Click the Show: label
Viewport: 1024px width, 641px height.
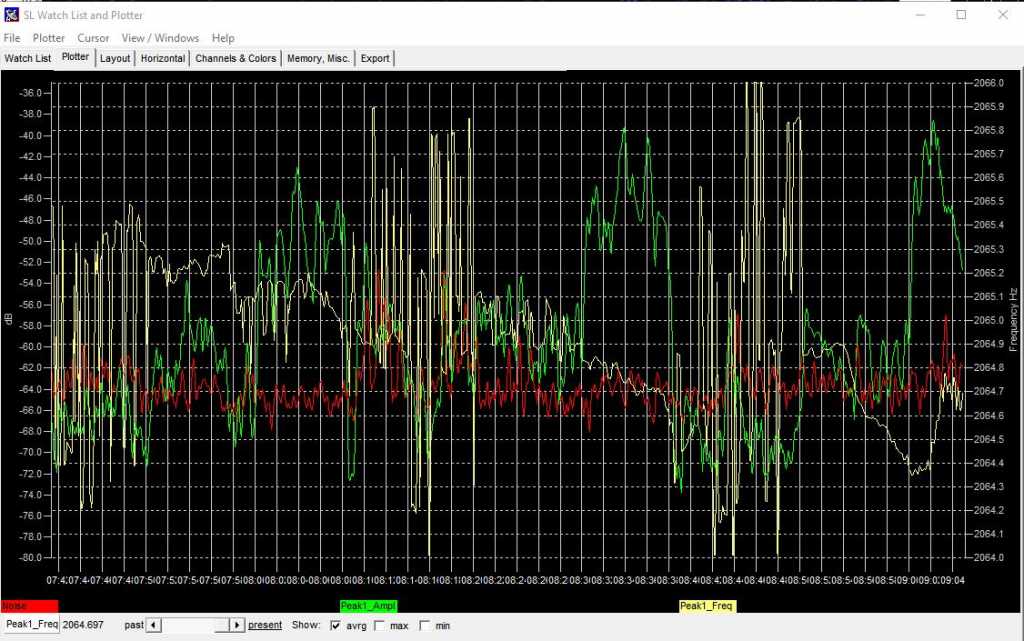tap(306, 625)
